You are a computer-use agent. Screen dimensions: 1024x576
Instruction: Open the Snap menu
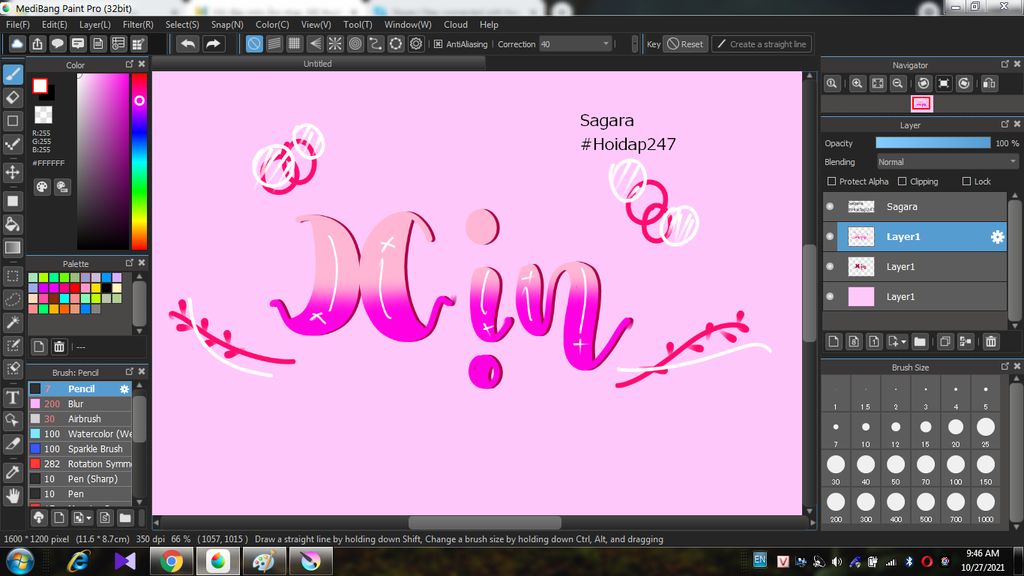(x=227, y=24)
